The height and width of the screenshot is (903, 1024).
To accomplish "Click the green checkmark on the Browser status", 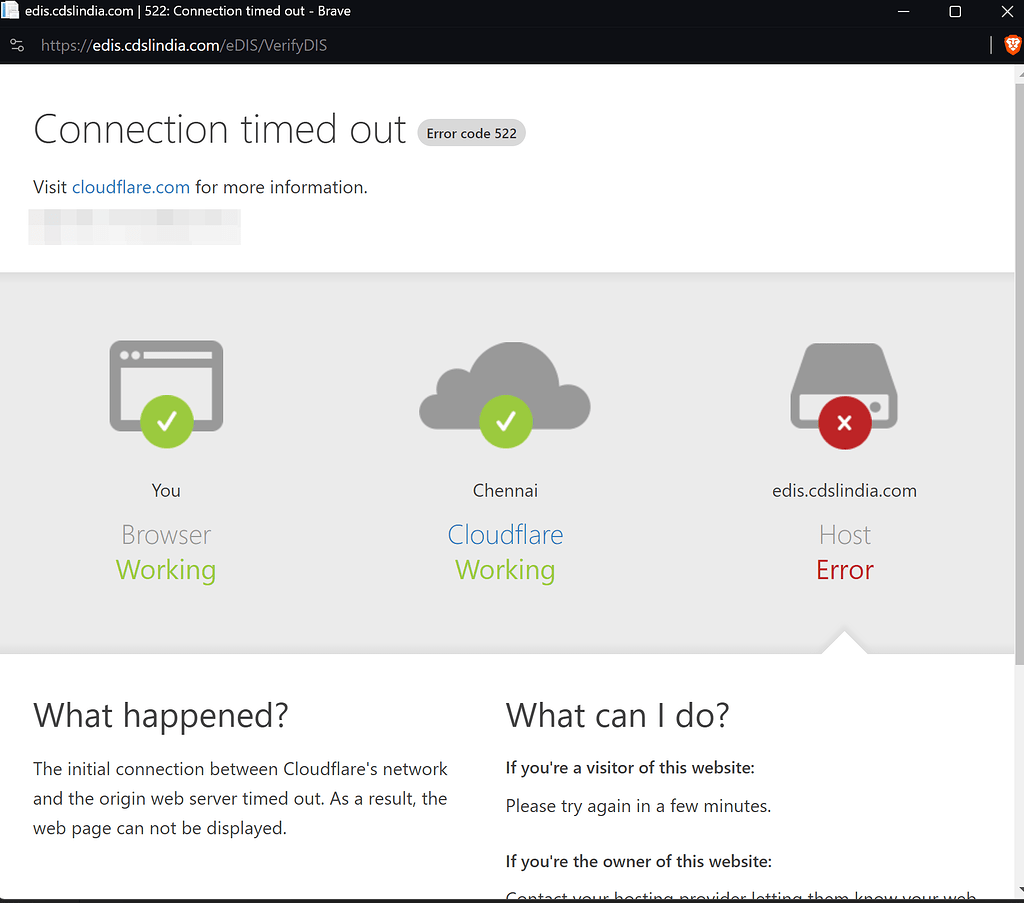I will click(x=165, y=422).
